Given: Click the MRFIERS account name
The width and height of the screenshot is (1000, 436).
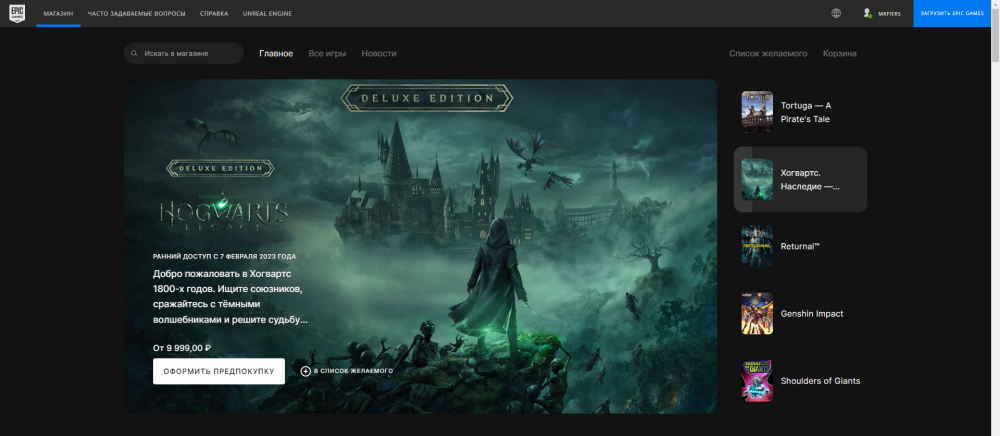Looking at the screenshot, I should (889, 13).
